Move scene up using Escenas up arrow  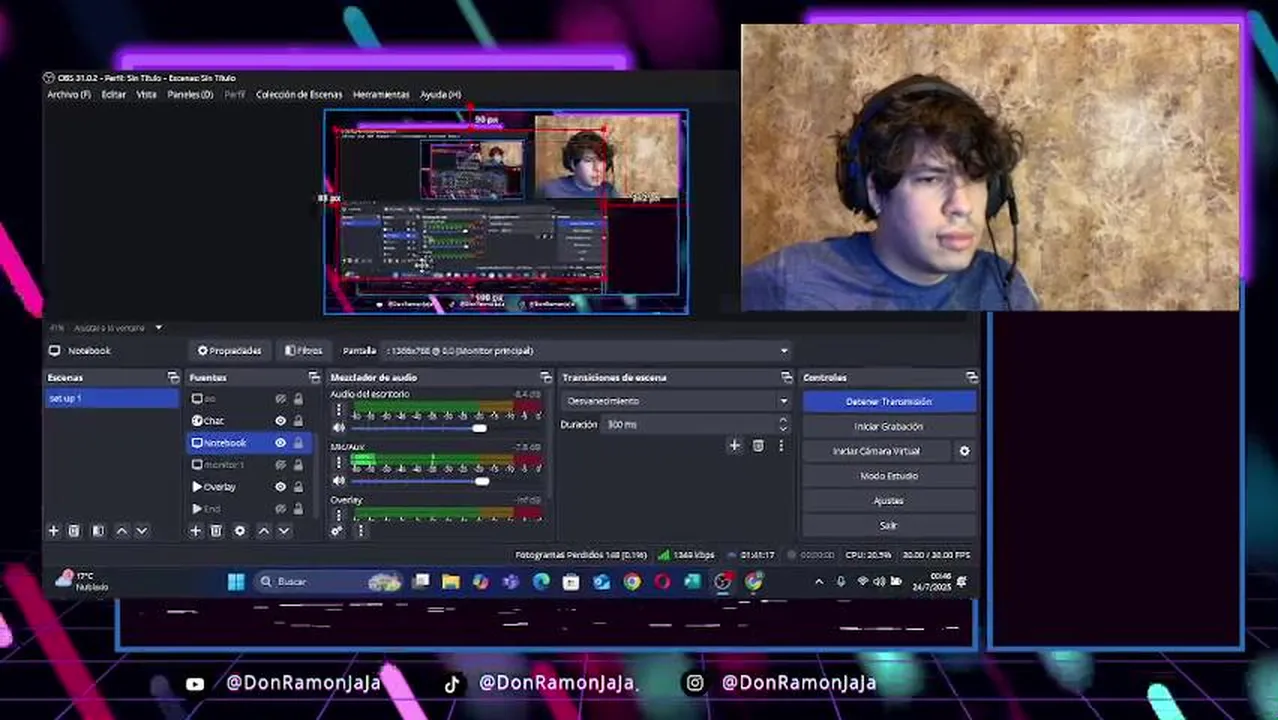(x=122, y=531)
